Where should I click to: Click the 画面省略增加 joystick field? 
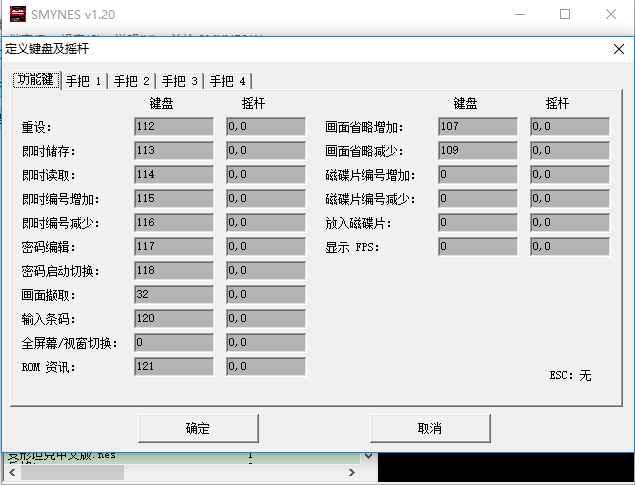click(x=570, y=127)
